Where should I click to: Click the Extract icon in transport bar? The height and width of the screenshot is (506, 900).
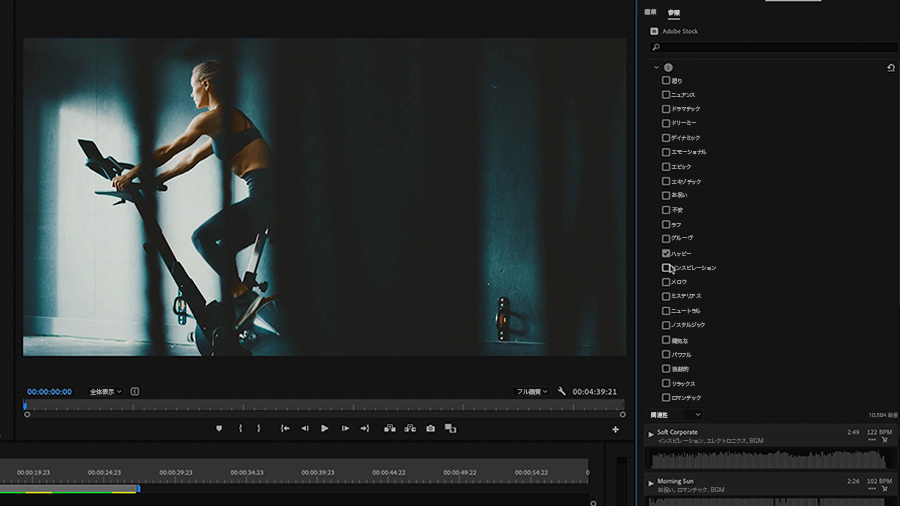(x=410, y=429)
